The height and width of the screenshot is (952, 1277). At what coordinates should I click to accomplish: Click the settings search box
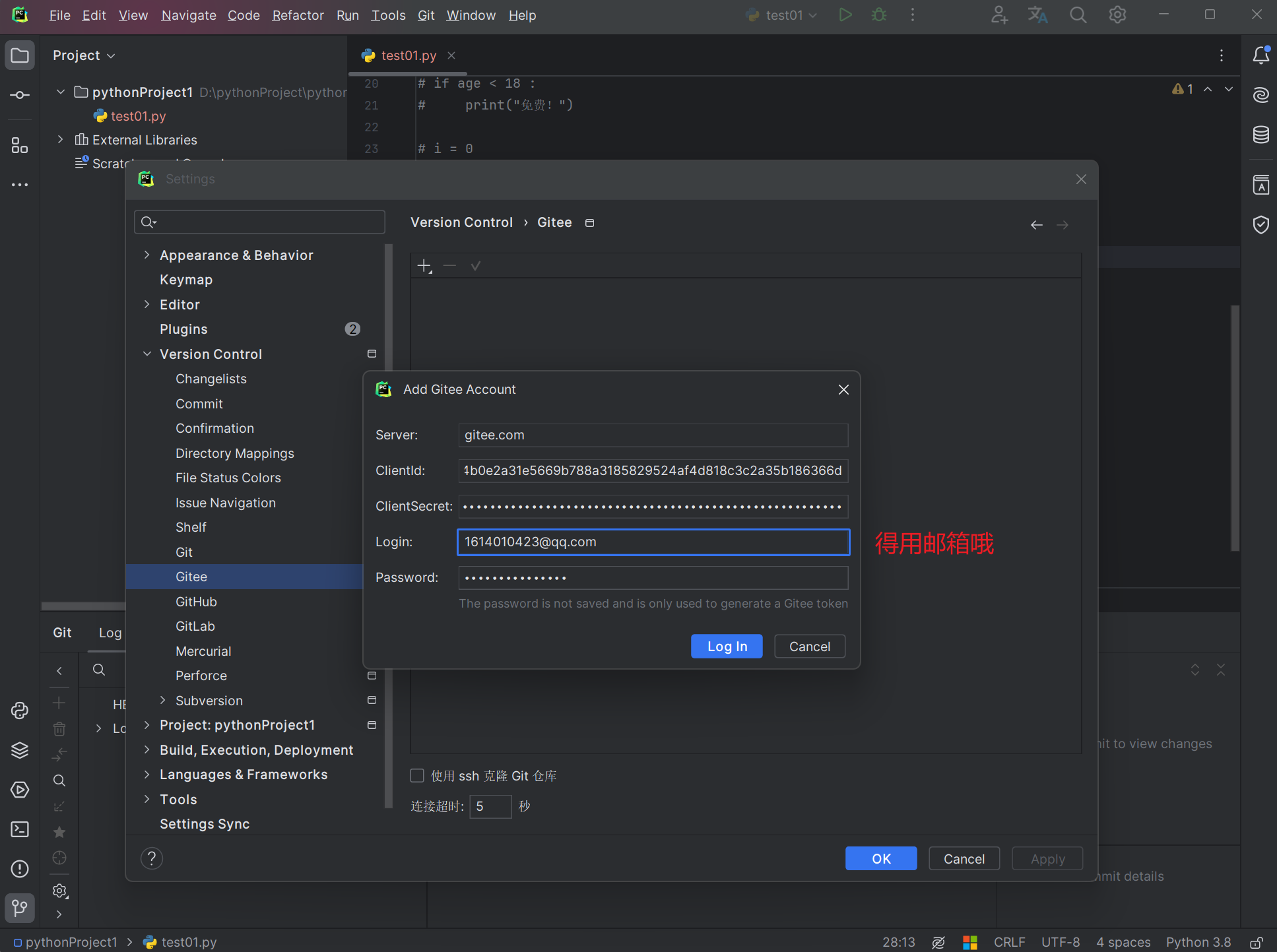[x=259, y=222]
